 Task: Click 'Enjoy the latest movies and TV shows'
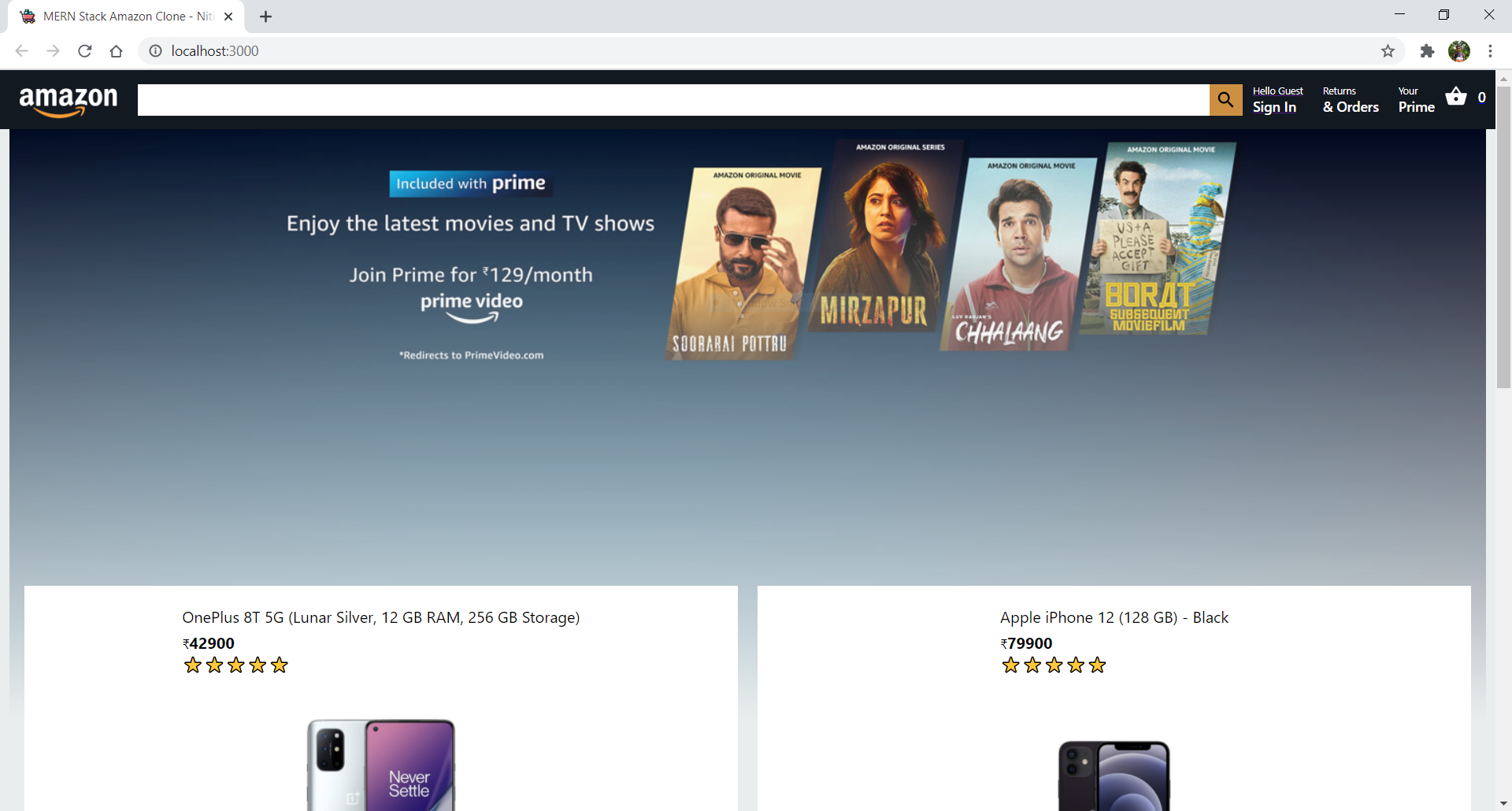(470, 224)
